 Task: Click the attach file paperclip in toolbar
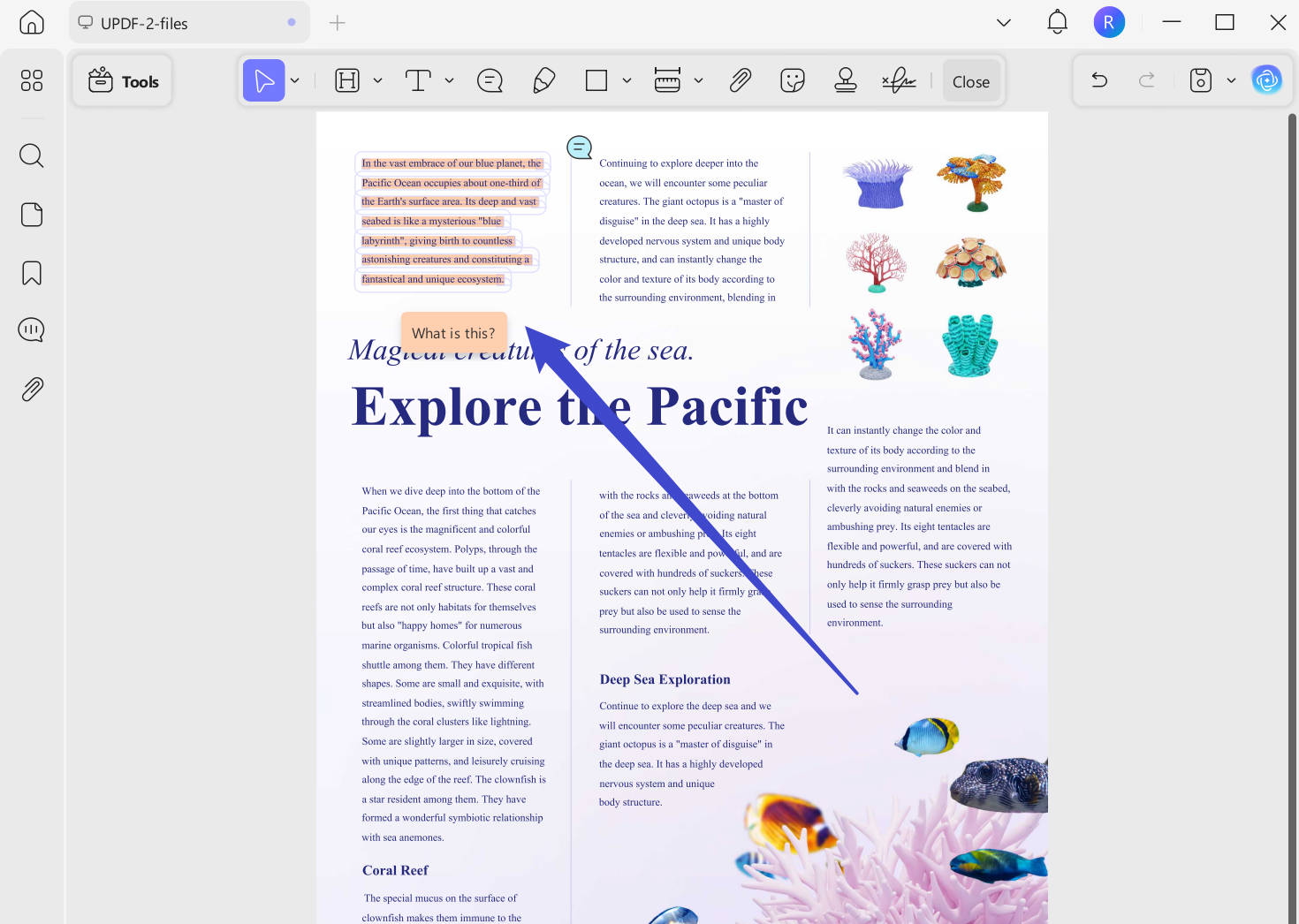(x=741, y=81)
